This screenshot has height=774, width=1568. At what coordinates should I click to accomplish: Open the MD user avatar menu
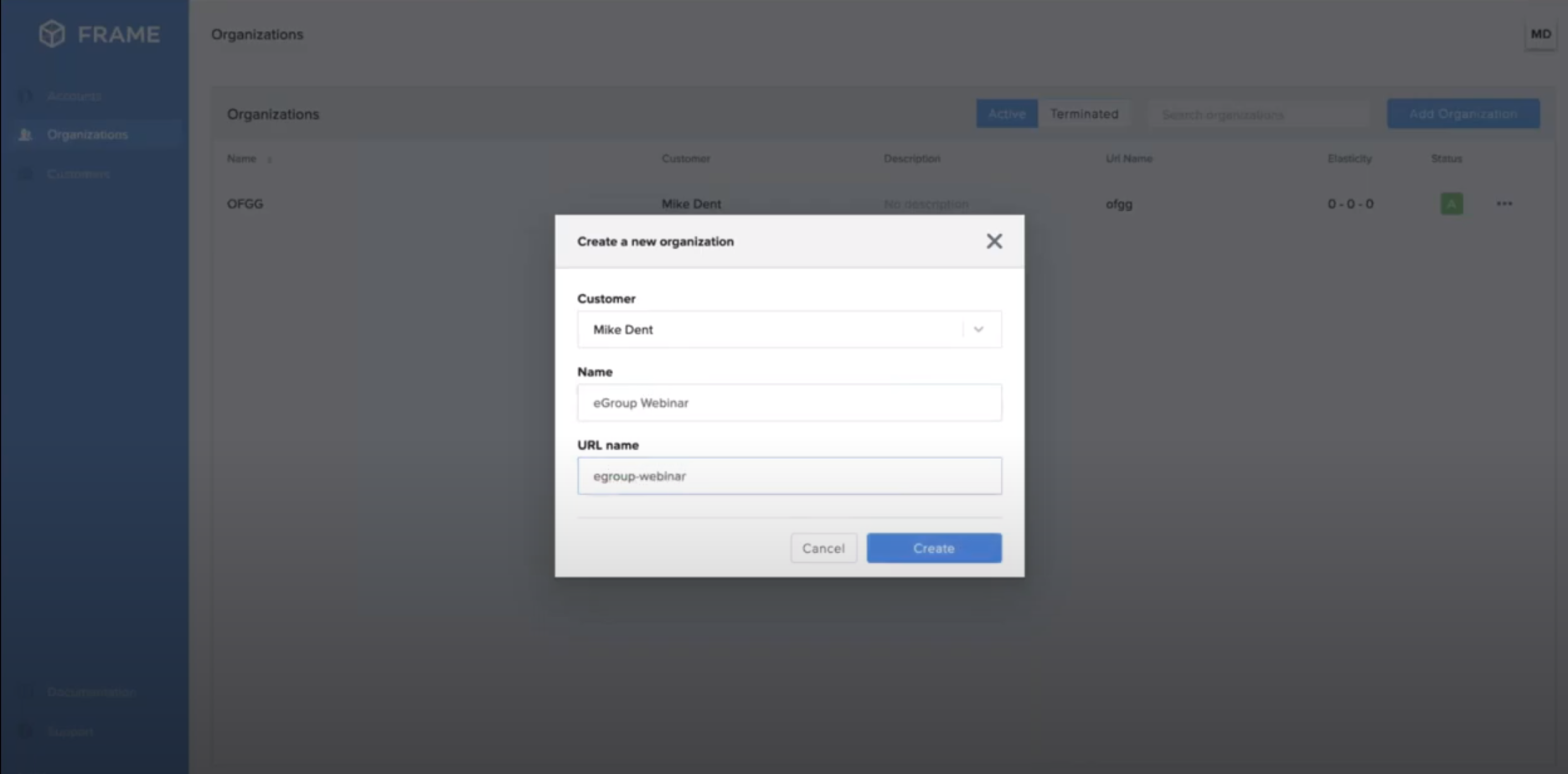[x=1540, y=34]
